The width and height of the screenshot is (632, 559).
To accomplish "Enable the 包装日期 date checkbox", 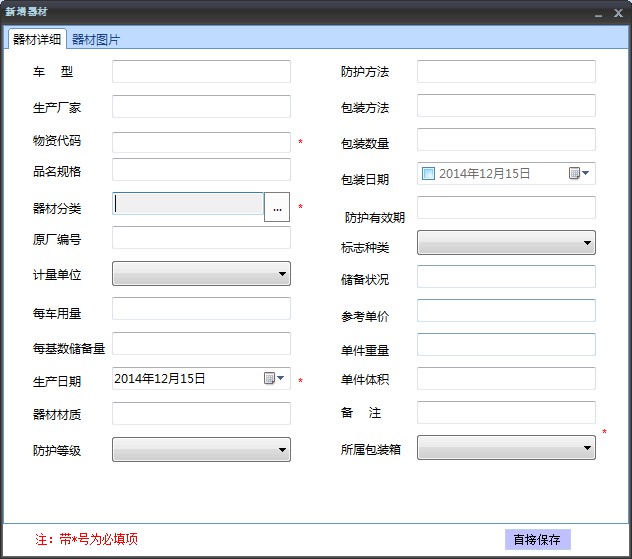I will (x=428, y=174).
